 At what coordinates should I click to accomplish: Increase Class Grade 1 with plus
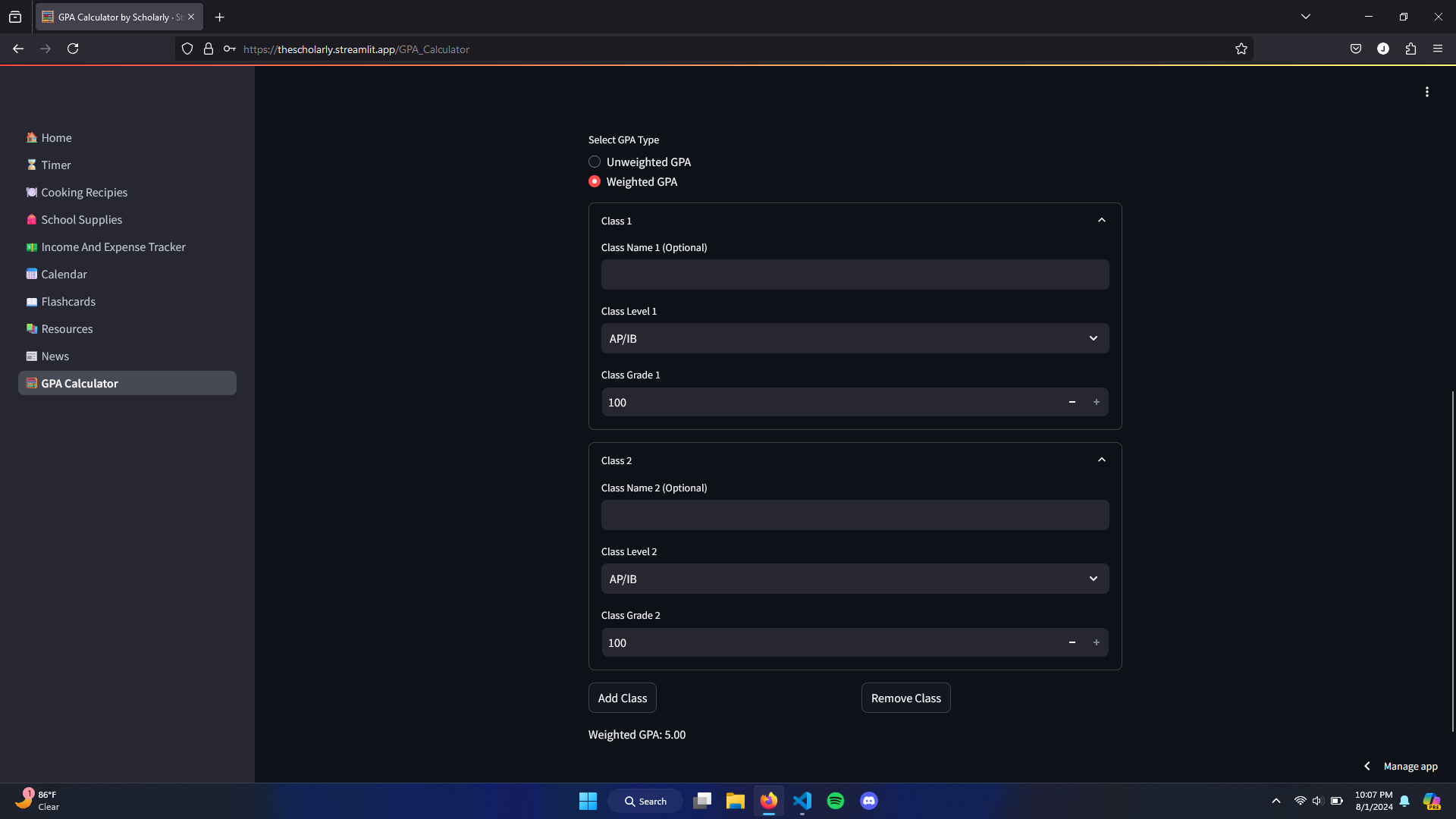(x=1096, y=403)
